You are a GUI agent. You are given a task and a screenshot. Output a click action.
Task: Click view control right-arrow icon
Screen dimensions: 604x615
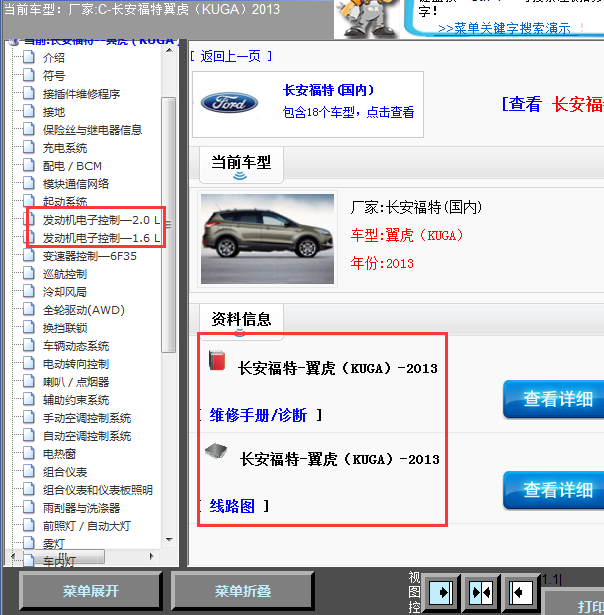click(x=442, y=592)
